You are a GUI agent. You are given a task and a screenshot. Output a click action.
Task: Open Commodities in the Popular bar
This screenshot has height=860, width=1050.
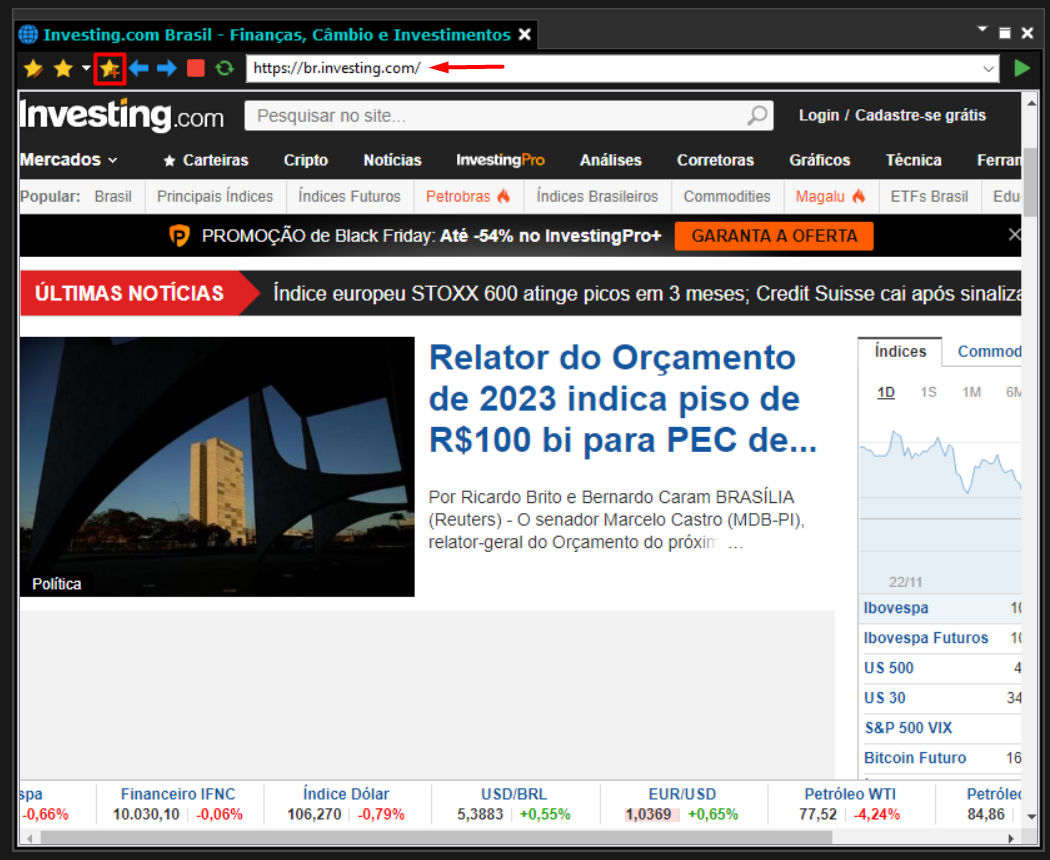point(727,196)
